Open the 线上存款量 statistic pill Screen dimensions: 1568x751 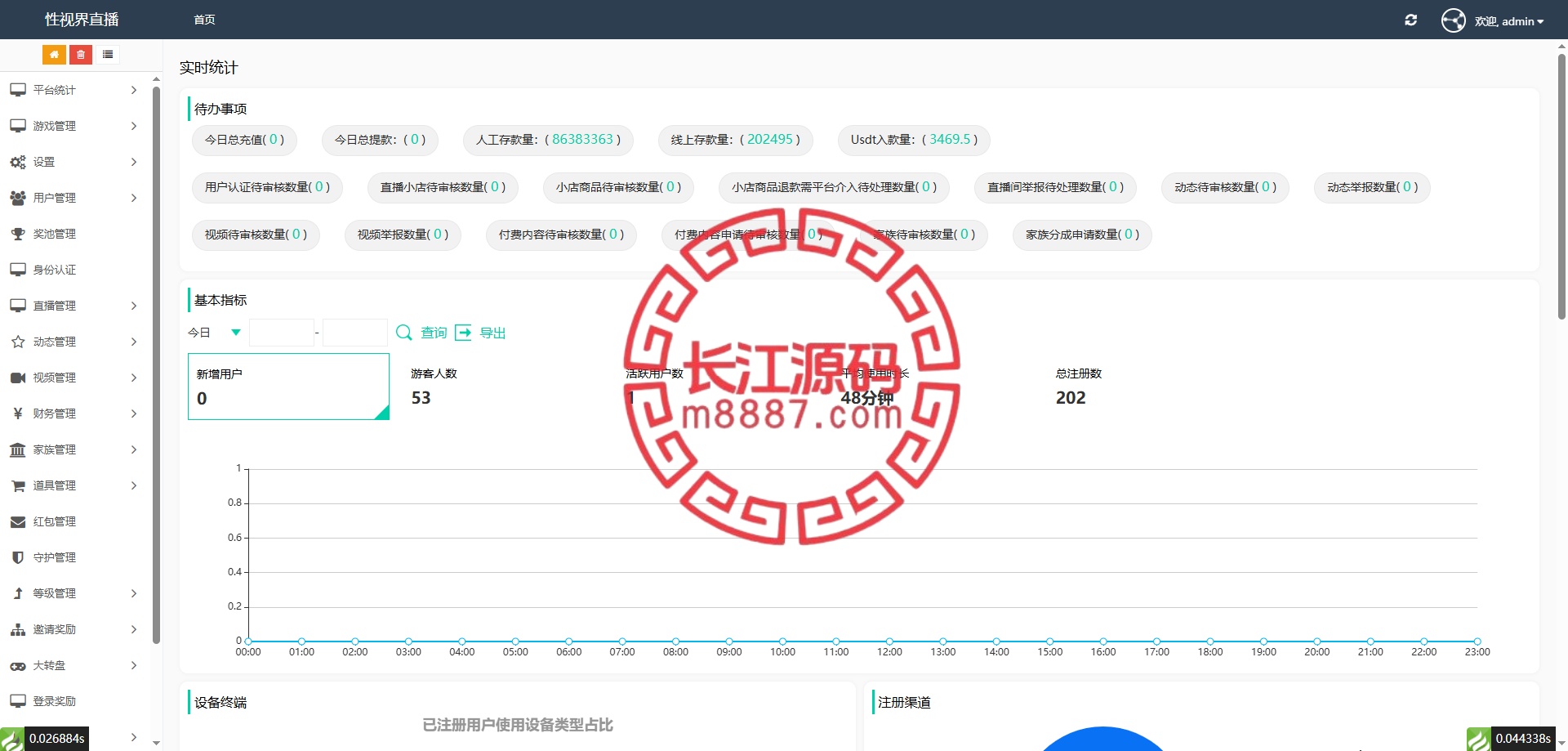736,140
